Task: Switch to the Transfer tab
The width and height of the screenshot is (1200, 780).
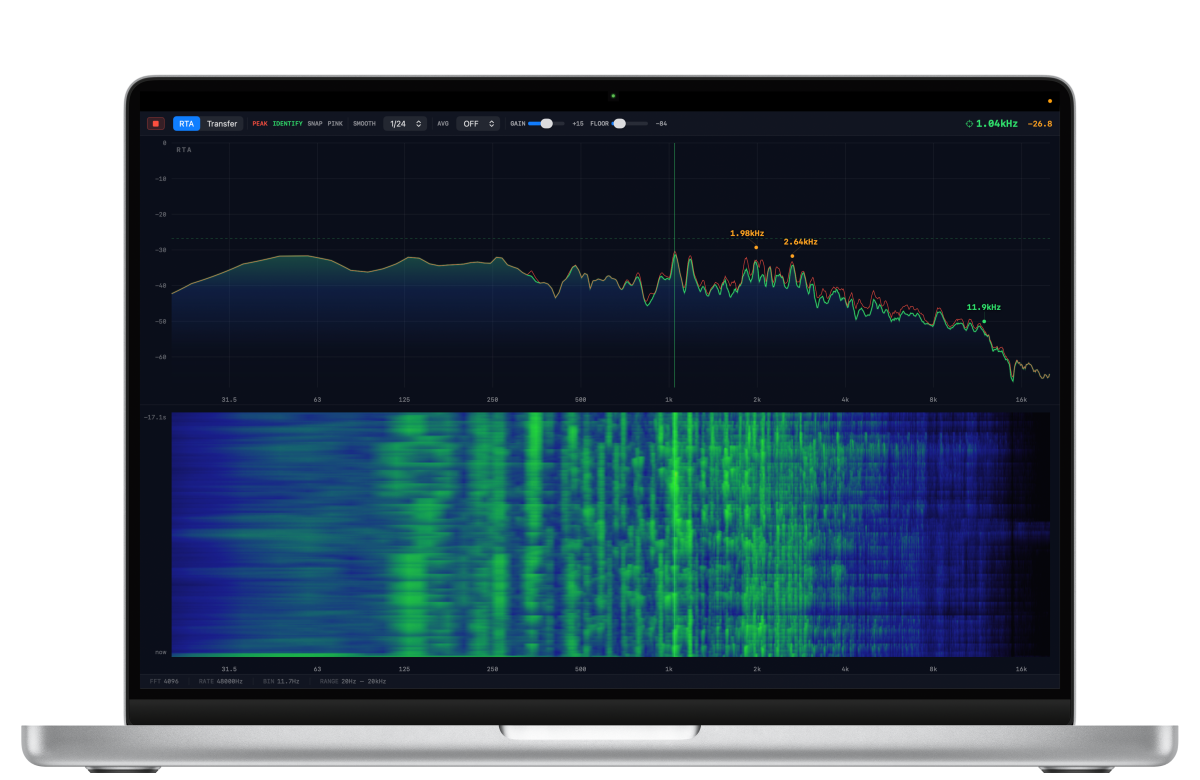Action: 222,124
